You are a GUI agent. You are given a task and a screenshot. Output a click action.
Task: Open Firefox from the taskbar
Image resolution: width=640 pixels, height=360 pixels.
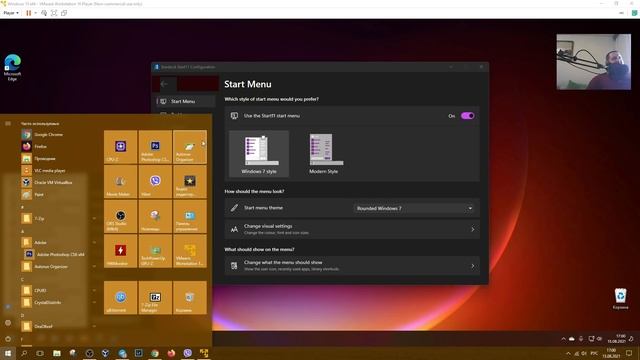pyautogui.click(x=171, y=353)
